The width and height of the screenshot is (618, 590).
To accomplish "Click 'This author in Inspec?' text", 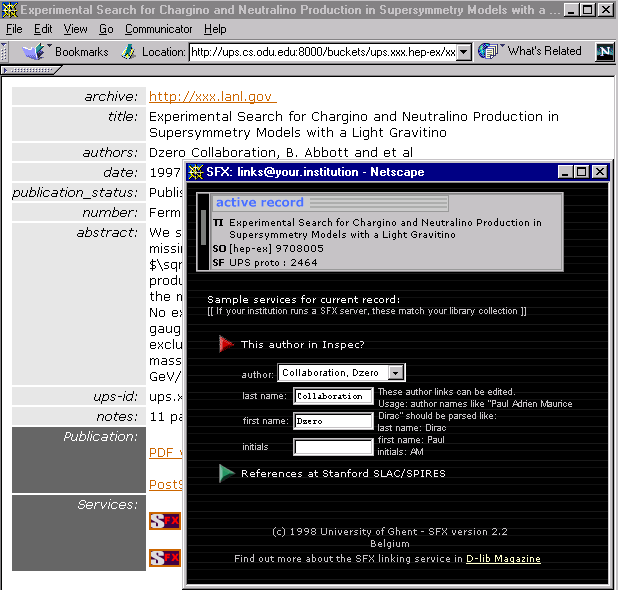I will (x=303, y=344).
